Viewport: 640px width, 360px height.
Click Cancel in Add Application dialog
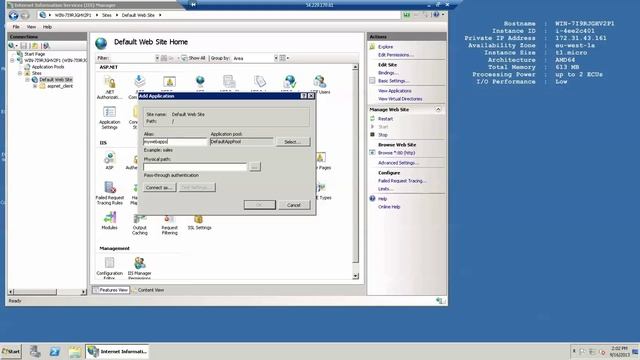coord(294,205)
